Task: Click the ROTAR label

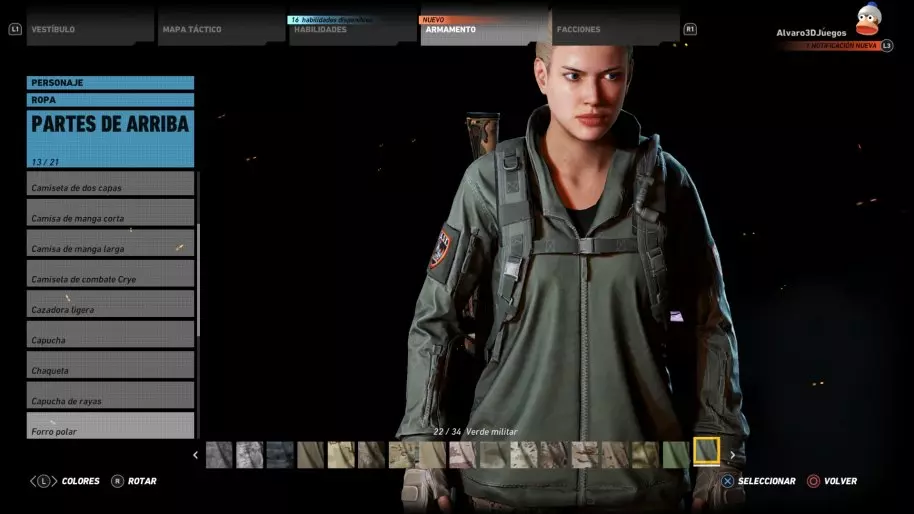Action: 142,481
